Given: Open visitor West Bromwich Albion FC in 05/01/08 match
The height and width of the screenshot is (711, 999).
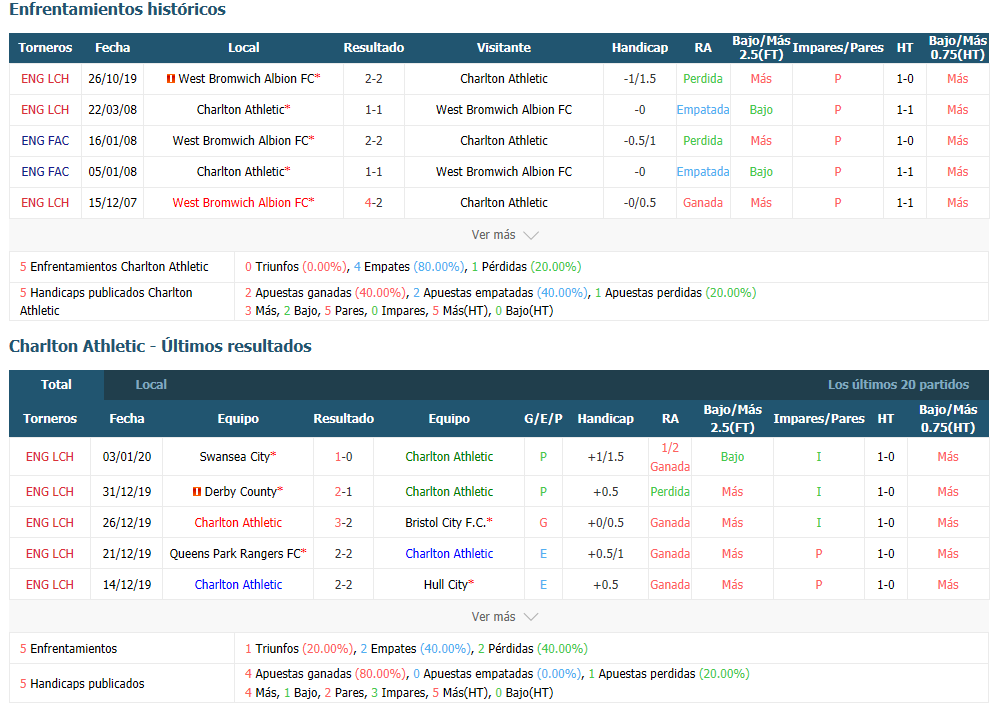Looking at the screenshot, I should coord(504,172).
